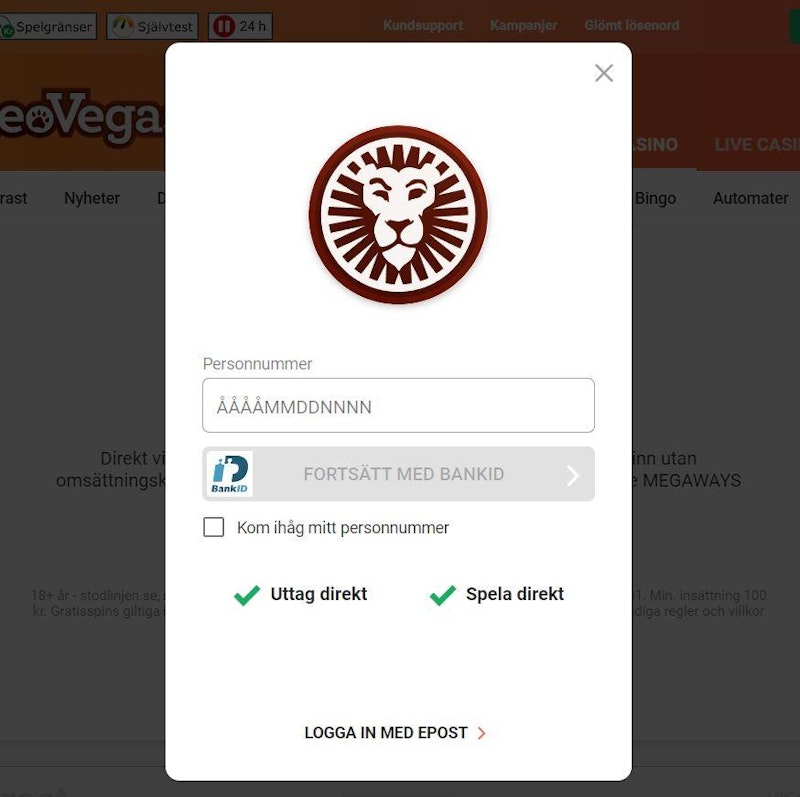Click the green Uttag direkt checkmark
The image size is (800, 797).
[x=247, y=595]
